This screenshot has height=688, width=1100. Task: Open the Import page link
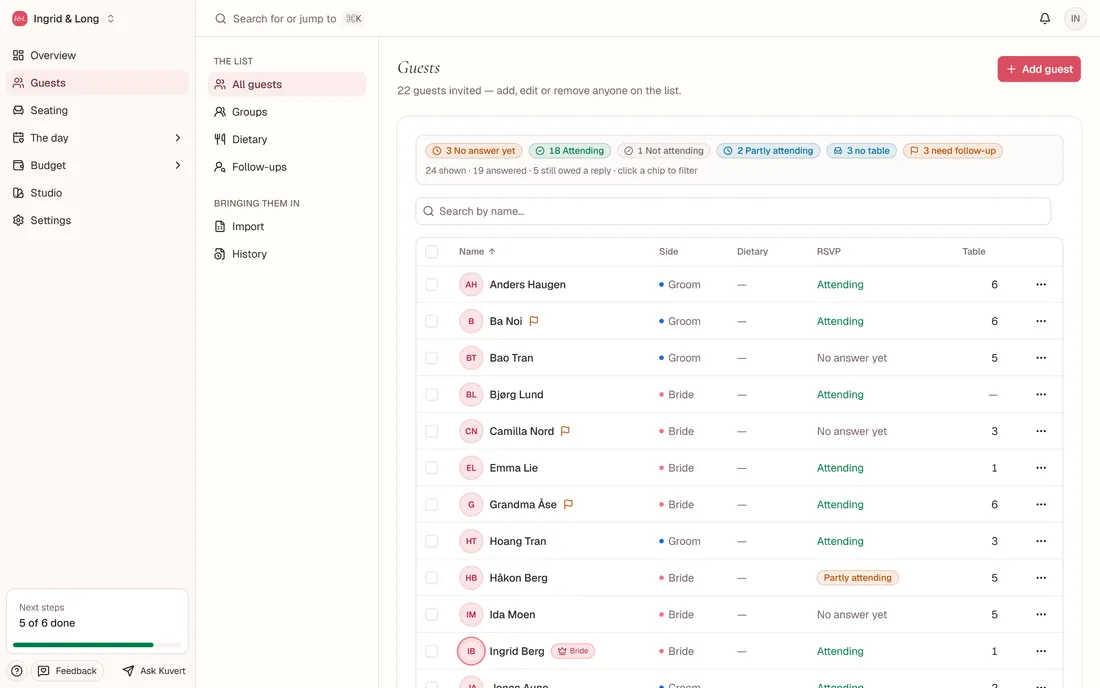point(287,227)
